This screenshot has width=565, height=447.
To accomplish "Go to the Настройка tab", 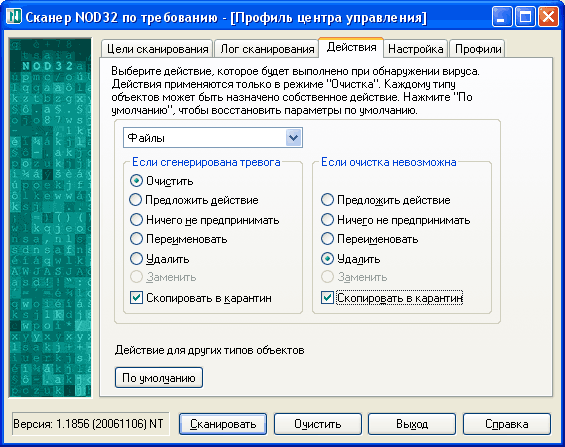I will tap(415, 49).
